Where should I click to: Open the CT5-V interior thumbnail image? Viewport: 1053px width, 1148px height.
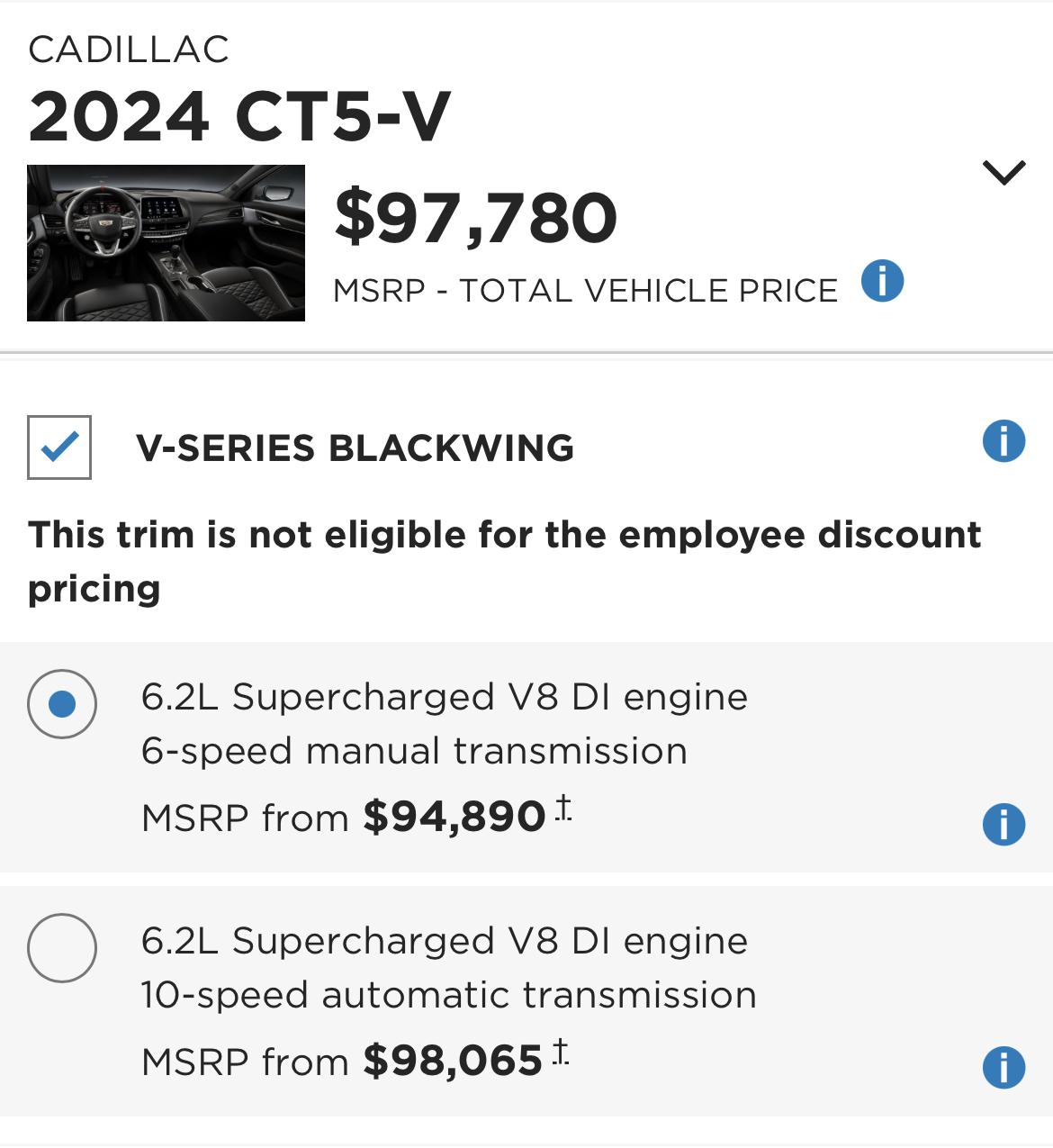tap(166, 243)
